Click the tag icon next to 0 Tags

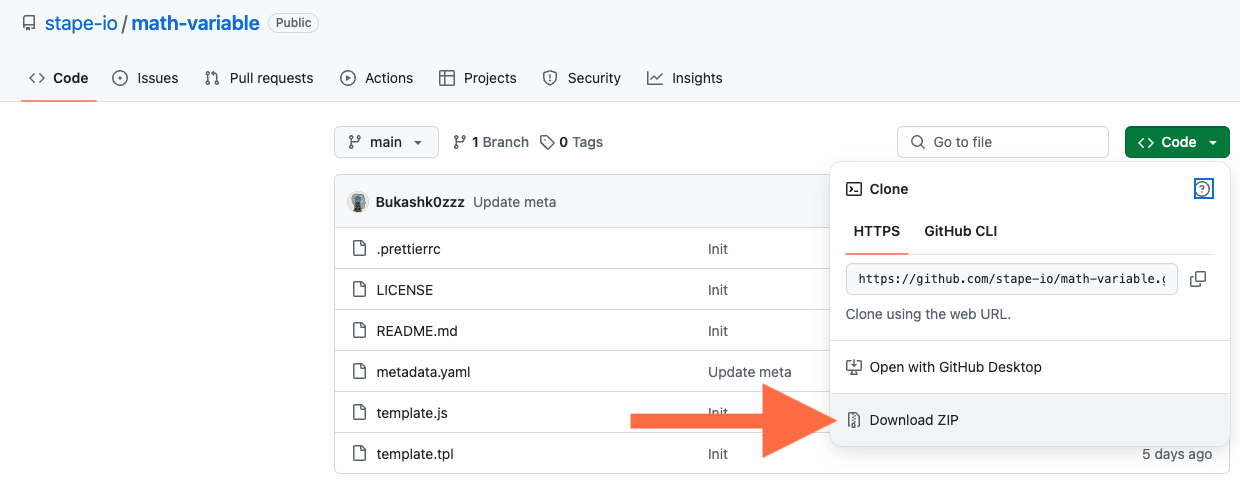pyautogui.click(x=547, y=142)
